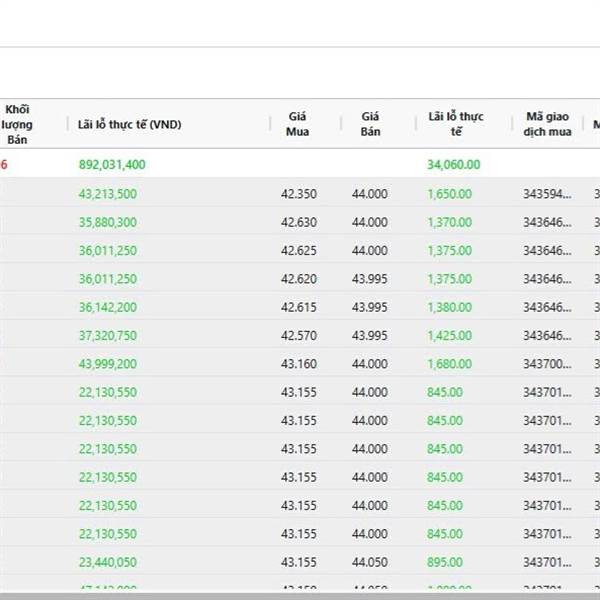Click the 'Khối lượng Bán' column header
Image resolution: width=600 pixels, height=600 pixels.
17,124
